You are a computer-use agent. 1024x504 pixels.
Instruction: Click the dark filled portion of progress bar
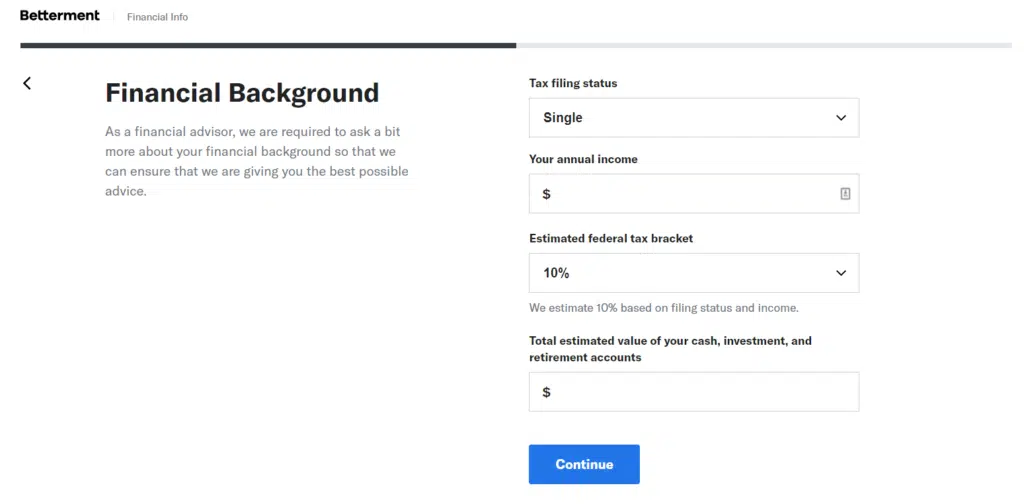[268, 45]
